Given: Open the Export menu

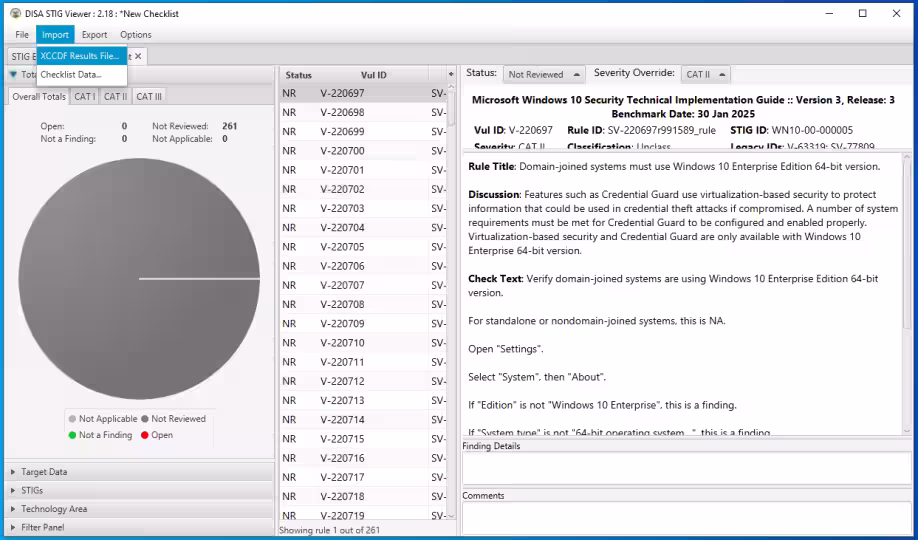Looking at the screenshot, I should point(94,35).
